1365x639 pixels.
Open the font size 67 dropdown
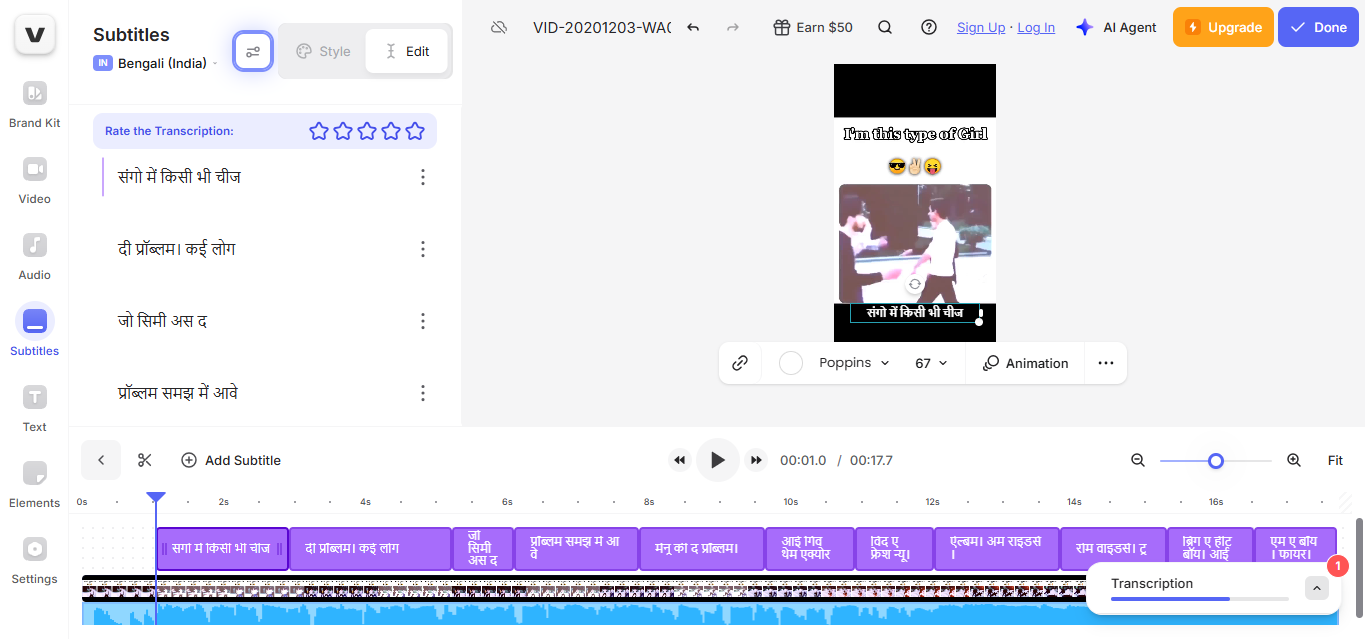coord(929,362)
